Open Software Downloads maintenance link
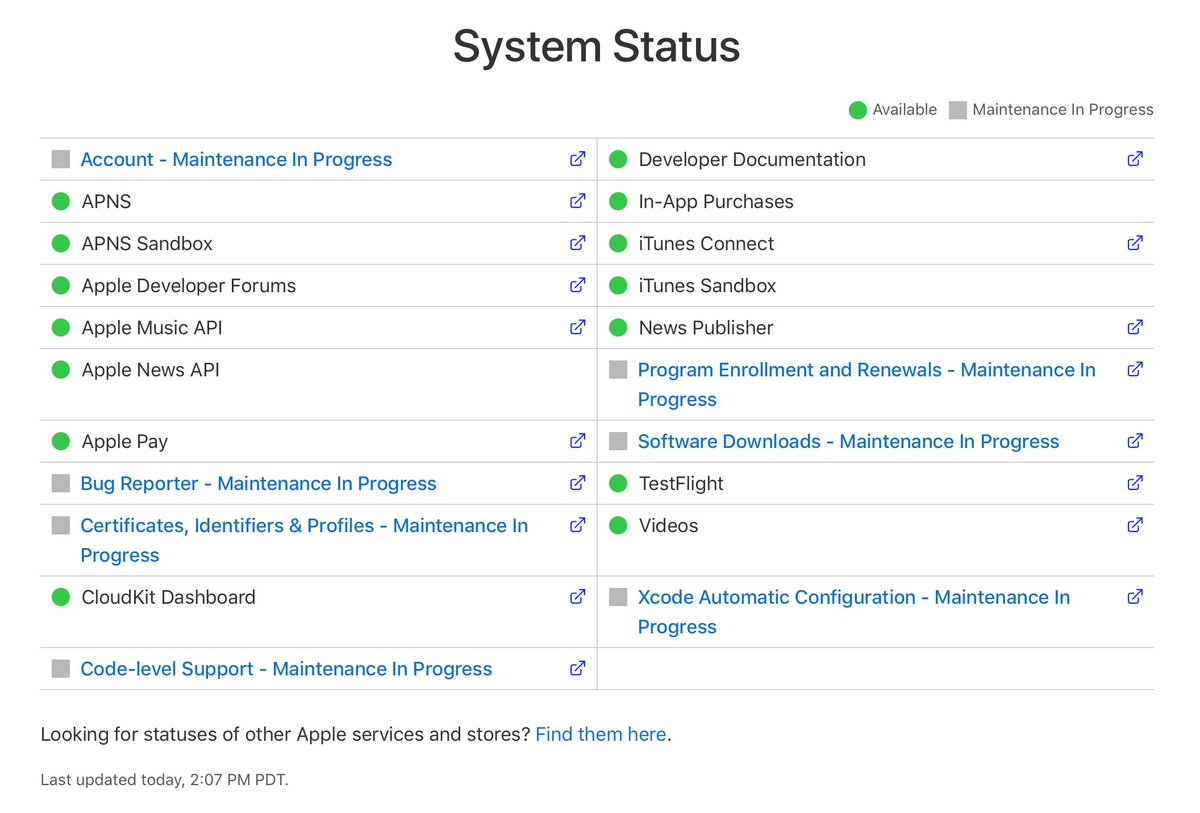Image resolution: width=1200 pixels, height=813 pixels. tap(848, 441)
